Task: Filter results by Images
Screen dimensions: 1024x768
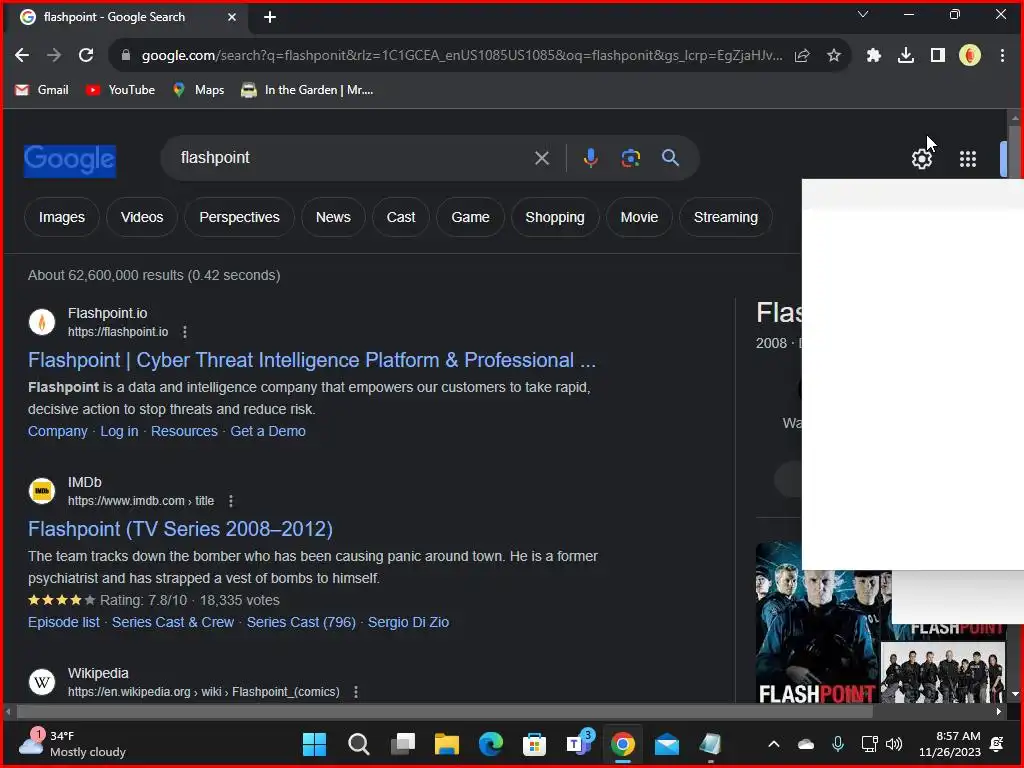Action: pyautogui.click(x=61, y=217)
